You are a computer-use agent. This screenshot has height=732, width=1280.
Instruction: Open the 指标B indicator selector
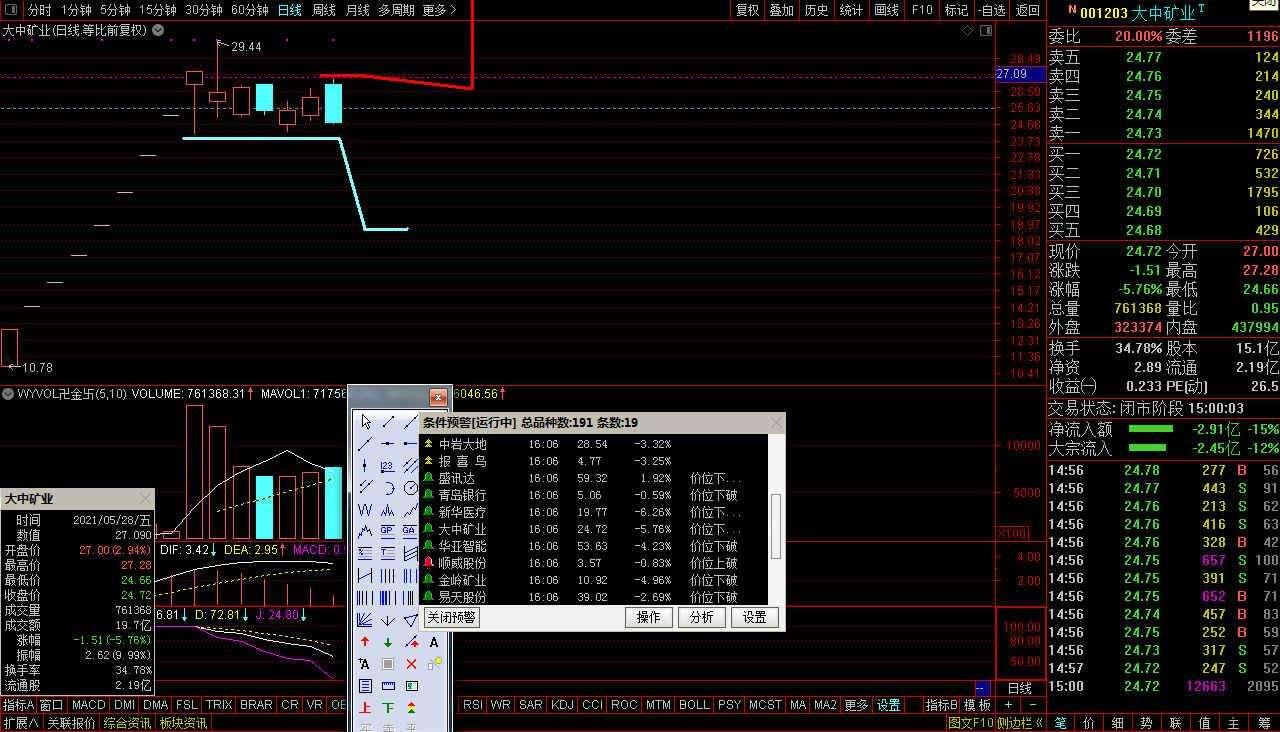[941, 705]
